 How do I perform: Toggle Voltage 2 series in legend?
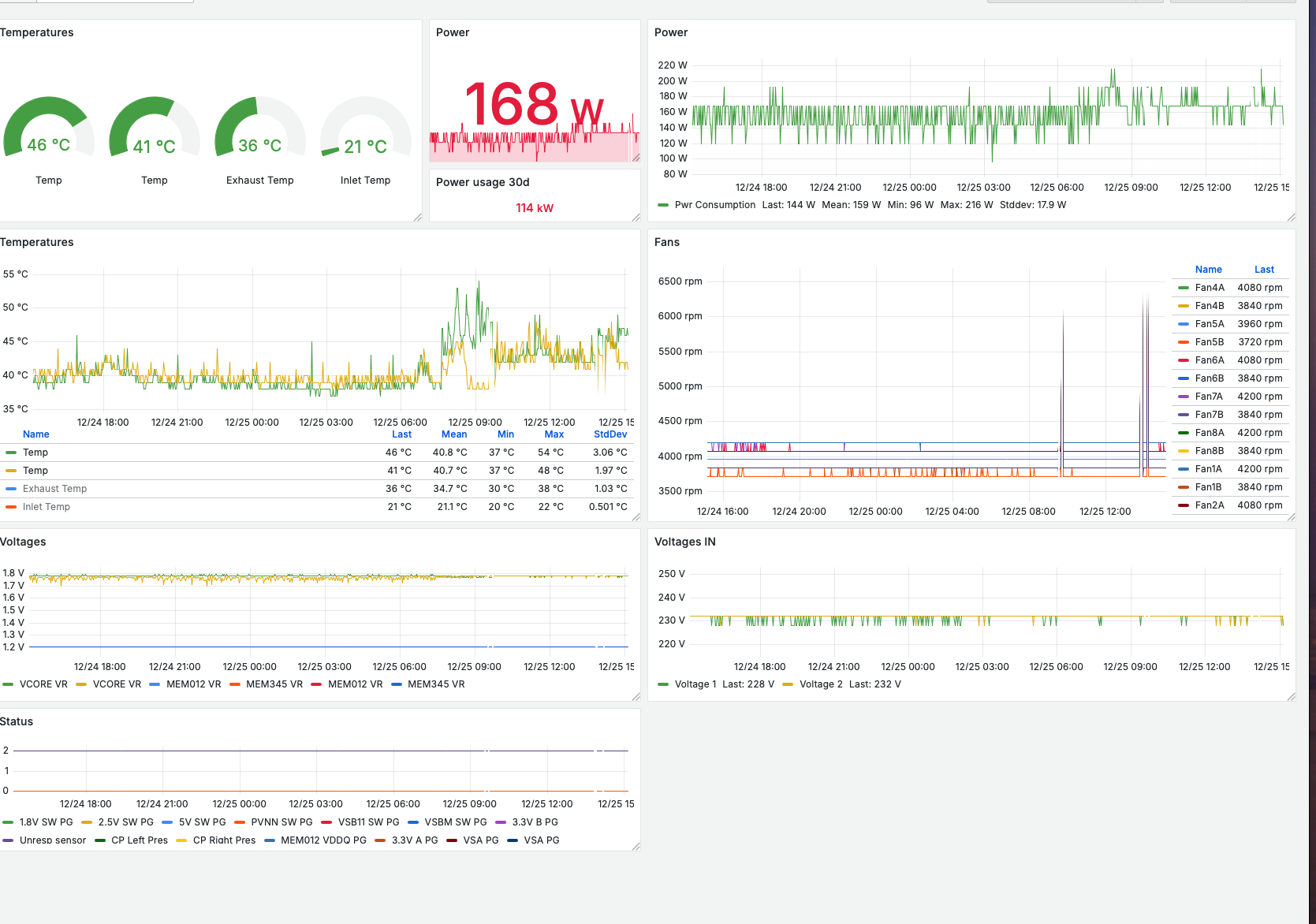coord(821,684)
